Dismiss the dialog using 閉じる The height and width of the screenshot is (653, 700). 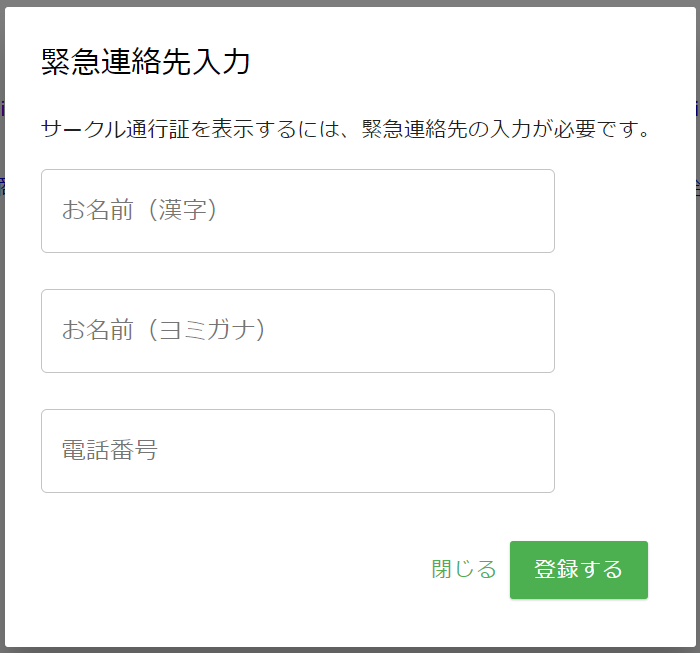pyautogui.click(x=463, y=570)
